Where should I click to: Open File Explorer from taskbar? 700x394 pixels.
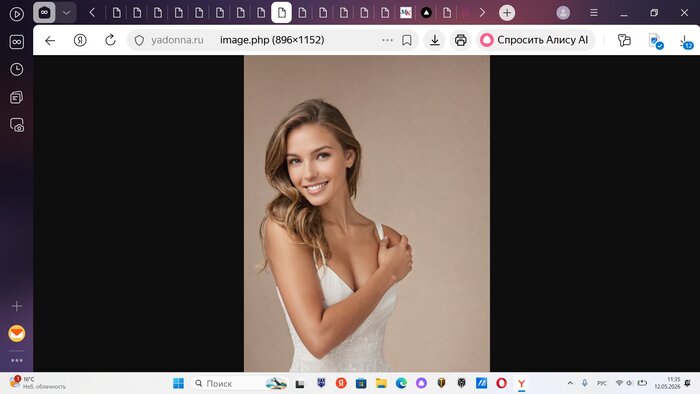point(381,383)
